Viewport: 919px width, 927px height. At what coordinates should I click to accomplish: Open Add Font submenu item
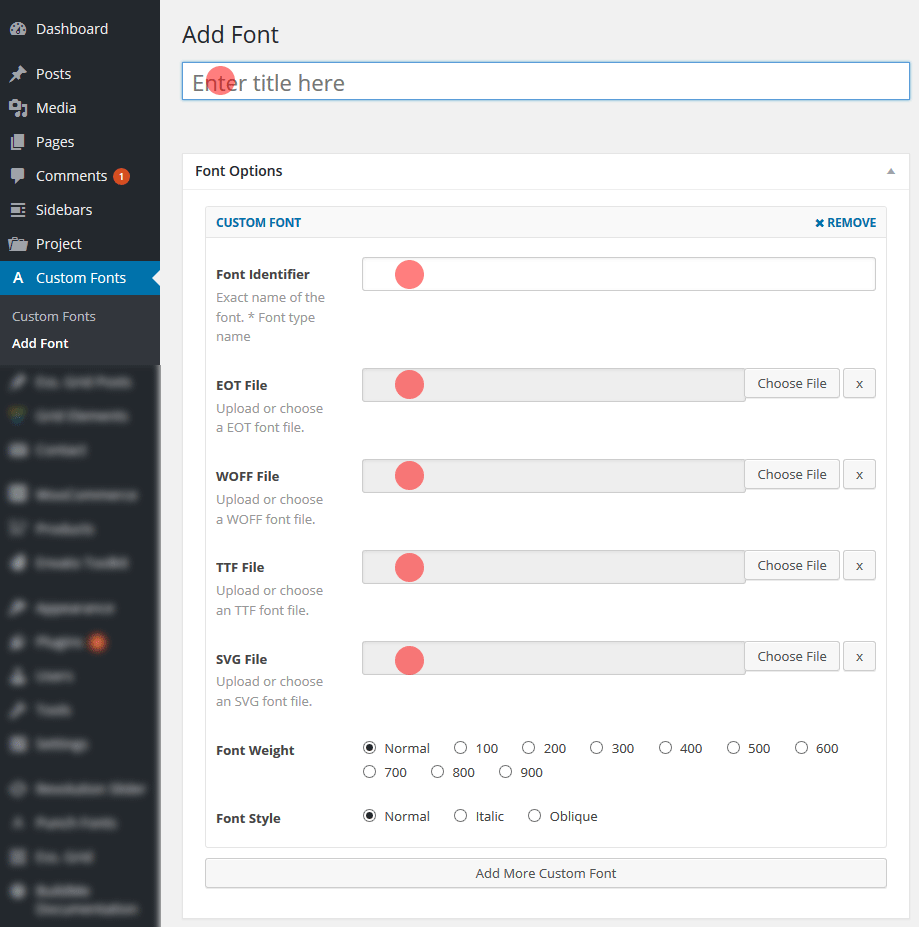coord(40,343)
